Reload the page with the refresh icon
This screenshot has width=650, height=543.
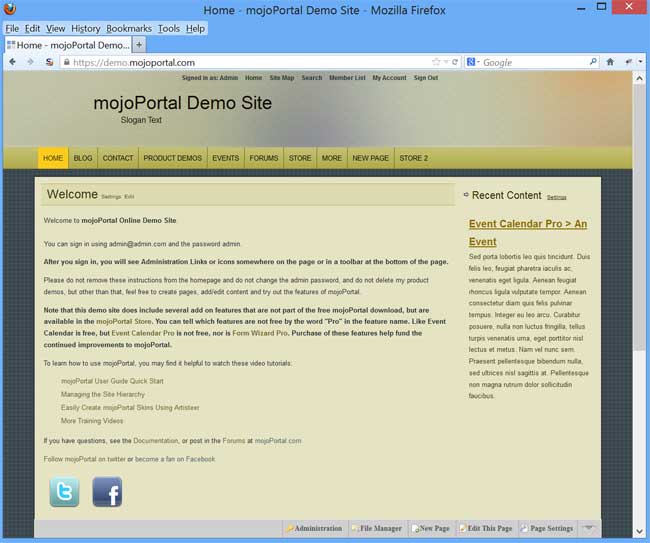[x=457, y=62]
